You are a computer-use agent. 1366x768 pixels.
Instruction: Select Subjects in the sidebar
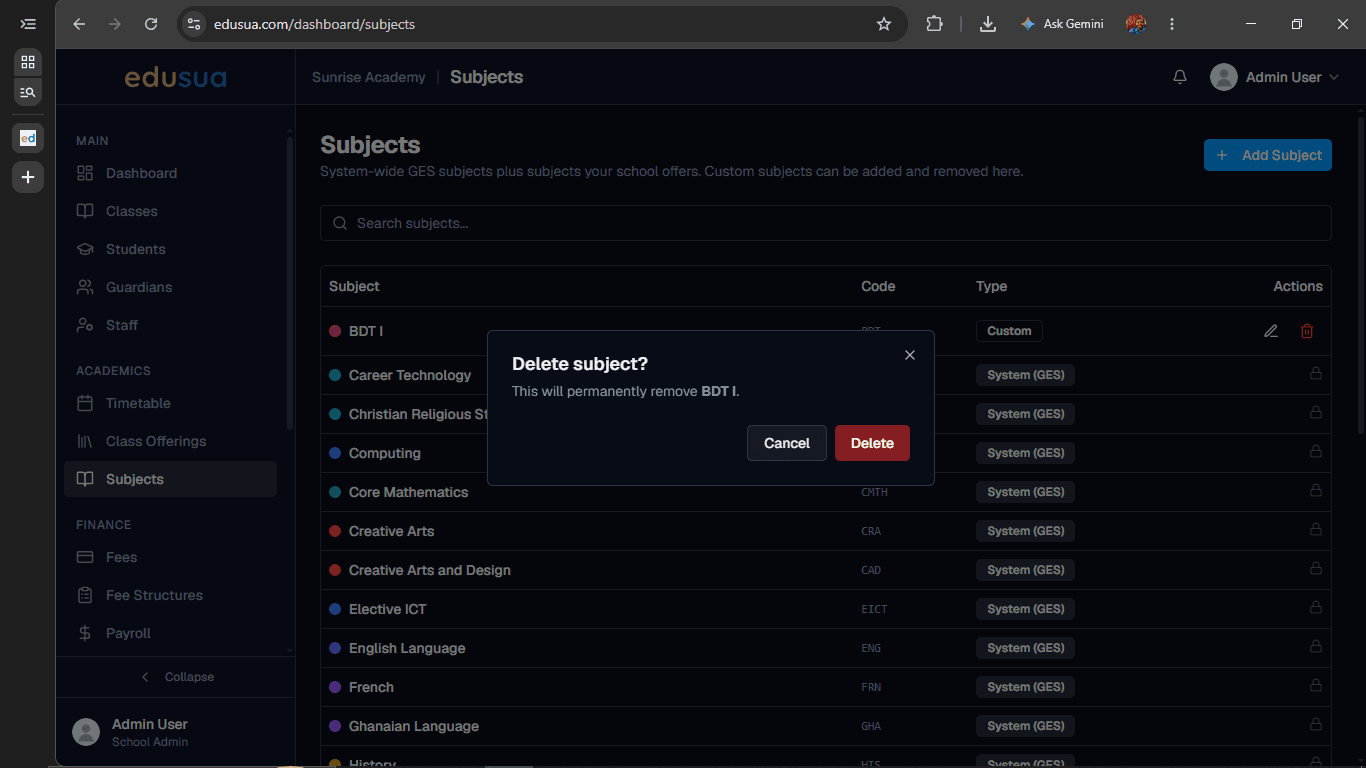170,479
